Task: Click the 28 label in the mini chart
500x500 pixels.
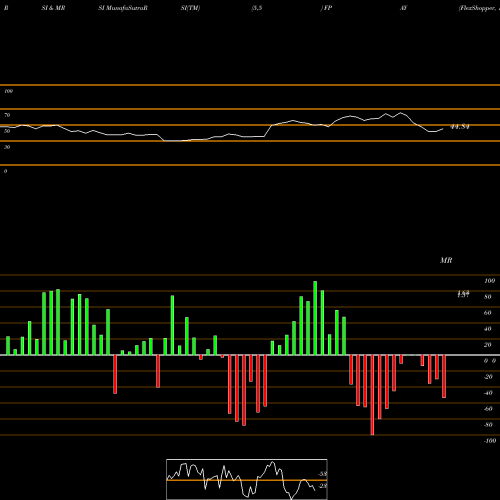Action: [x=323, y=486]
